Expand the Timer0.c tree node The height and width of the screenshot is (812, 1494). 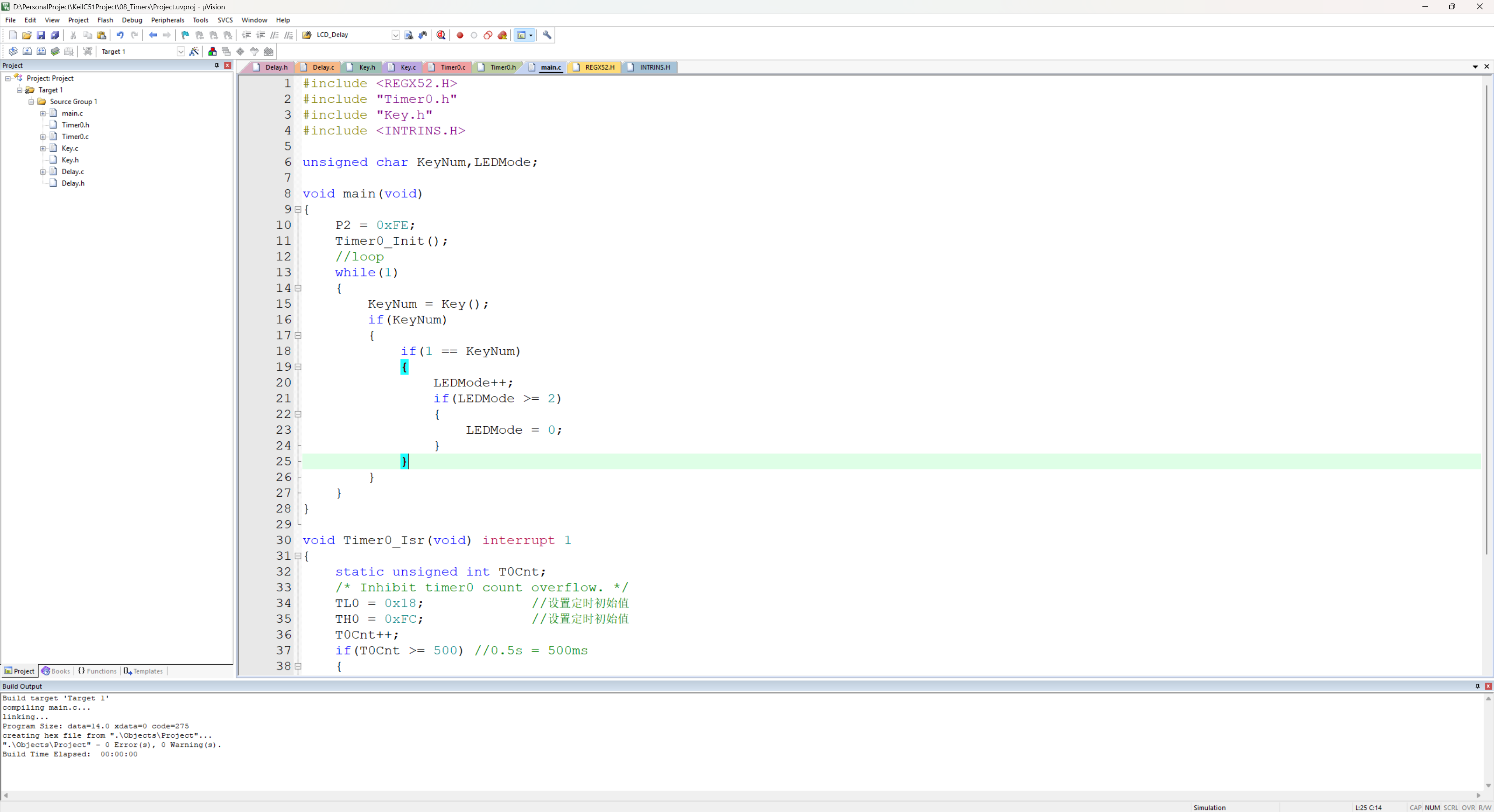tap(43, 136)
